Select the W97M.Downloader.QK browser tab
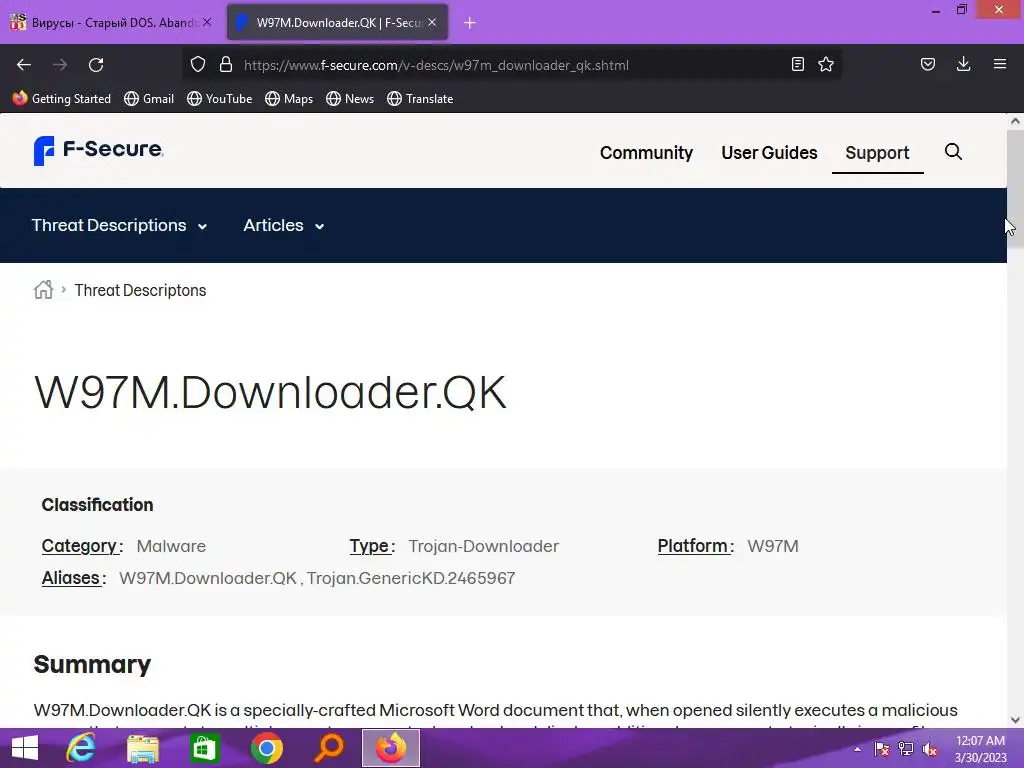1024x768 pixels. (338, 22)
